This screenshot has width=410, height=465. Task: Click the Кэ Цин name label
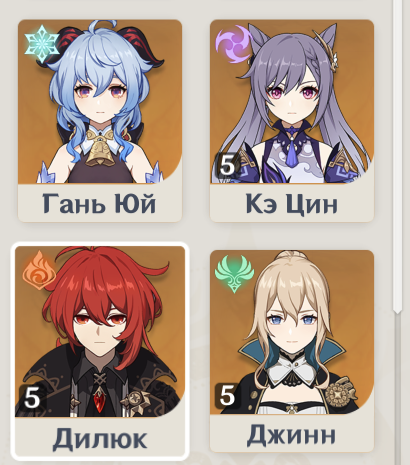click(292, 203)
